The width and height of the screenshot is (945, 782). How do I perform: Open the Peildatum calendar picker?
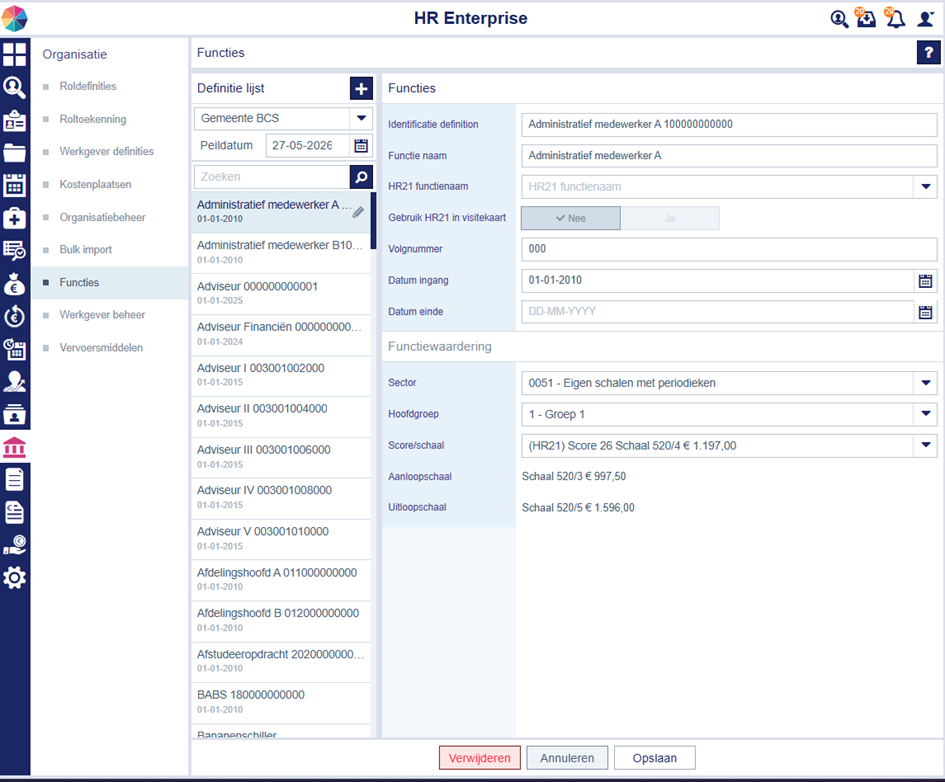point(361,145)
